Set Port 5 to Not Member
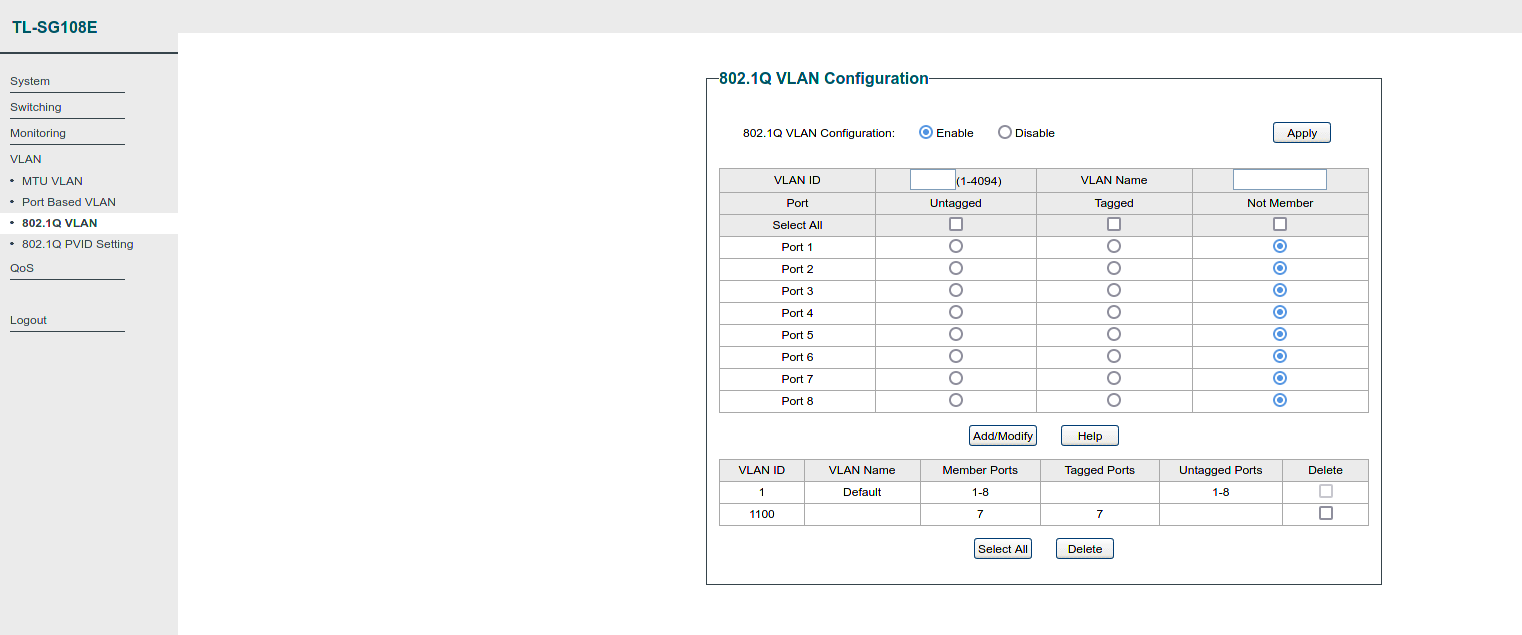 click(x=1280, y=334)
